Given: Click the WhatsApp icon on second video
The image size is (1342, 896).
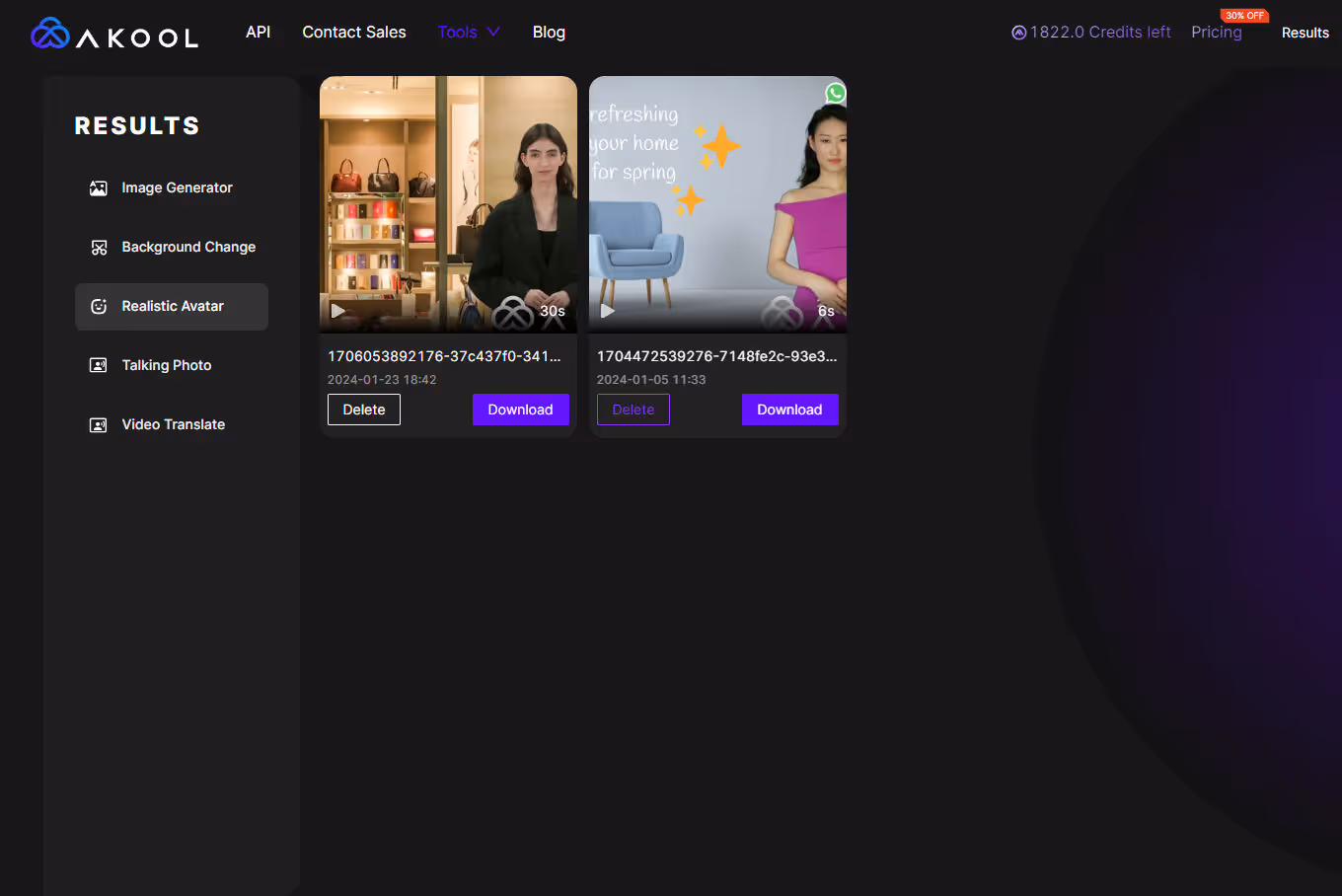Looking at the screenshot, I should (836, 93).
